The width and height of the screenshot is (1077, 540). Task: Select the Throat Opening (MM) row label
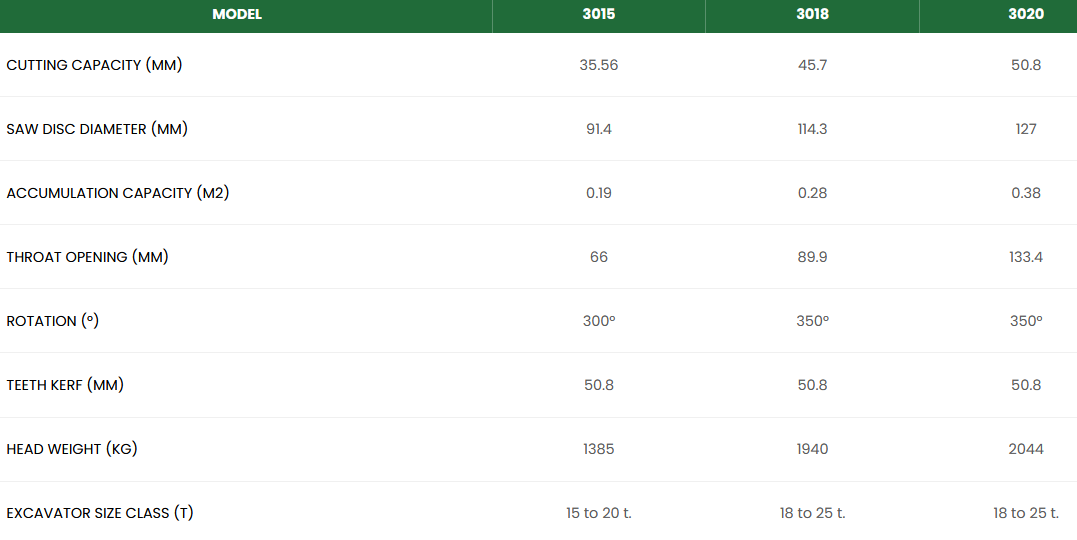pyautogui.click(x=88, y=257)
